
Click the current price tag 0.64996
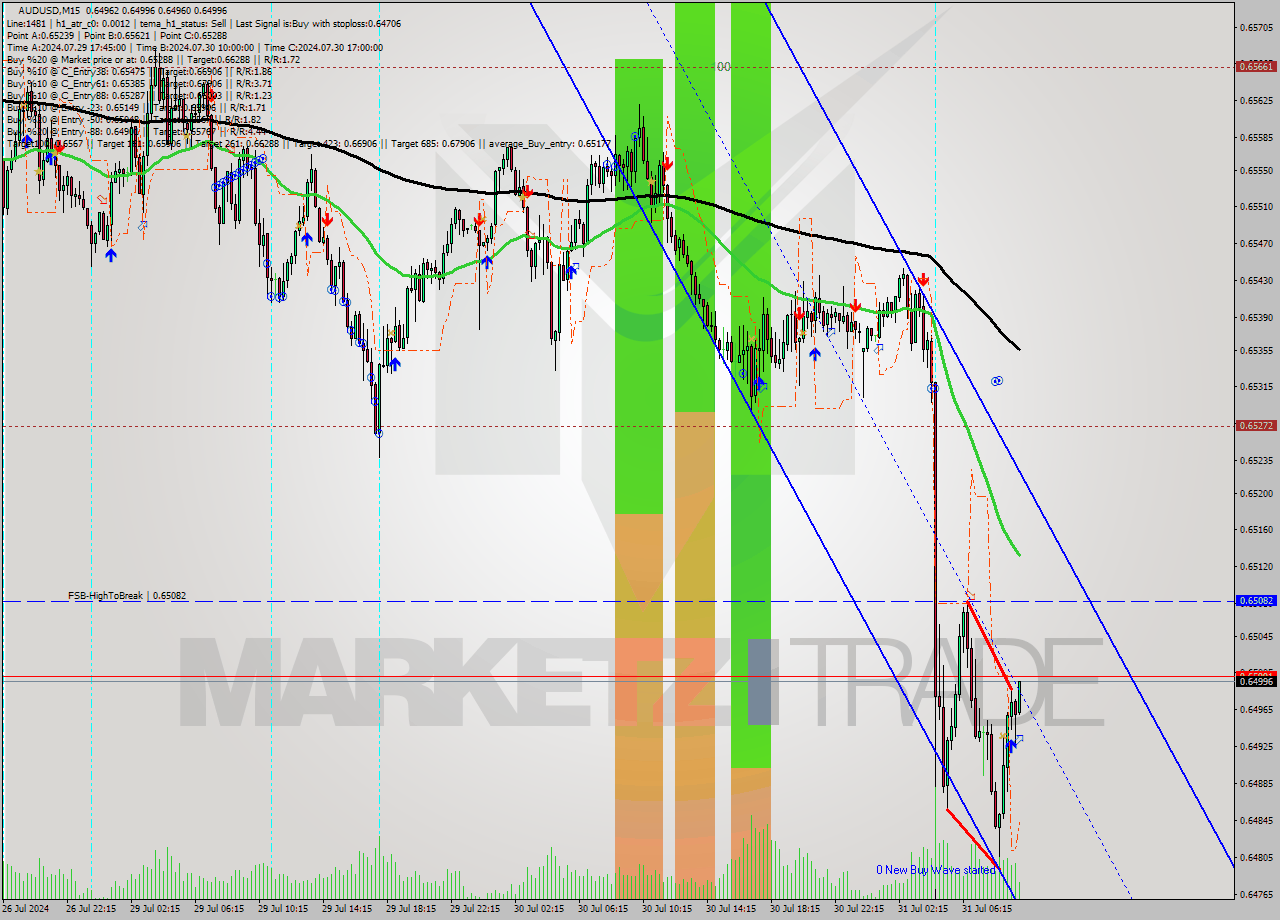pos(1256,681)
